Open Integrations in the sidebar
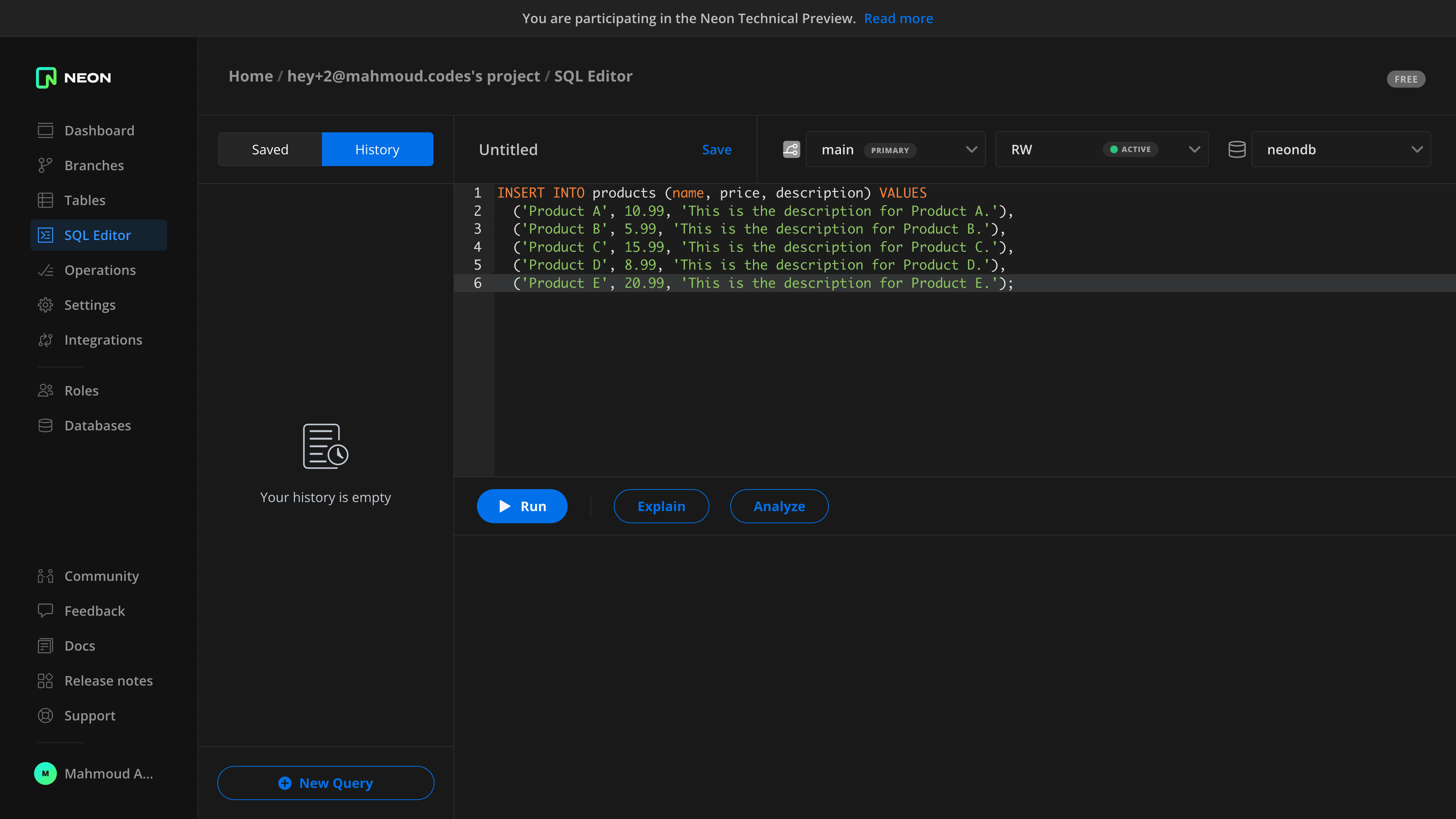 pos(103,340)
